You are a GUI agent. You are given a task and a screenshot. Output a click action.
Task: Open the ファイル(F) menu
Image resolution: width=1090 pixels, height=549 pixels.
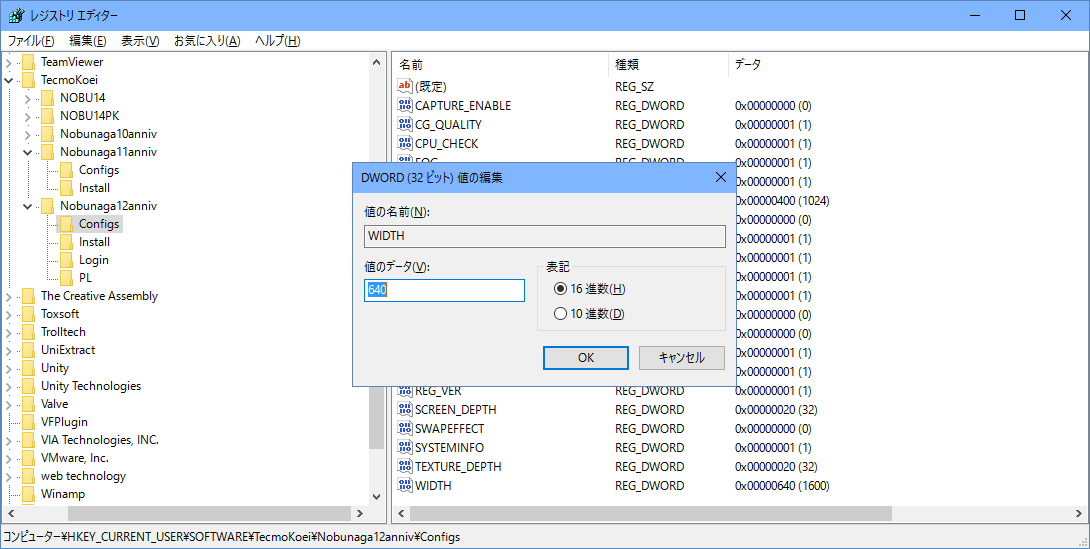pyautogui.click(x=31, y=41)
